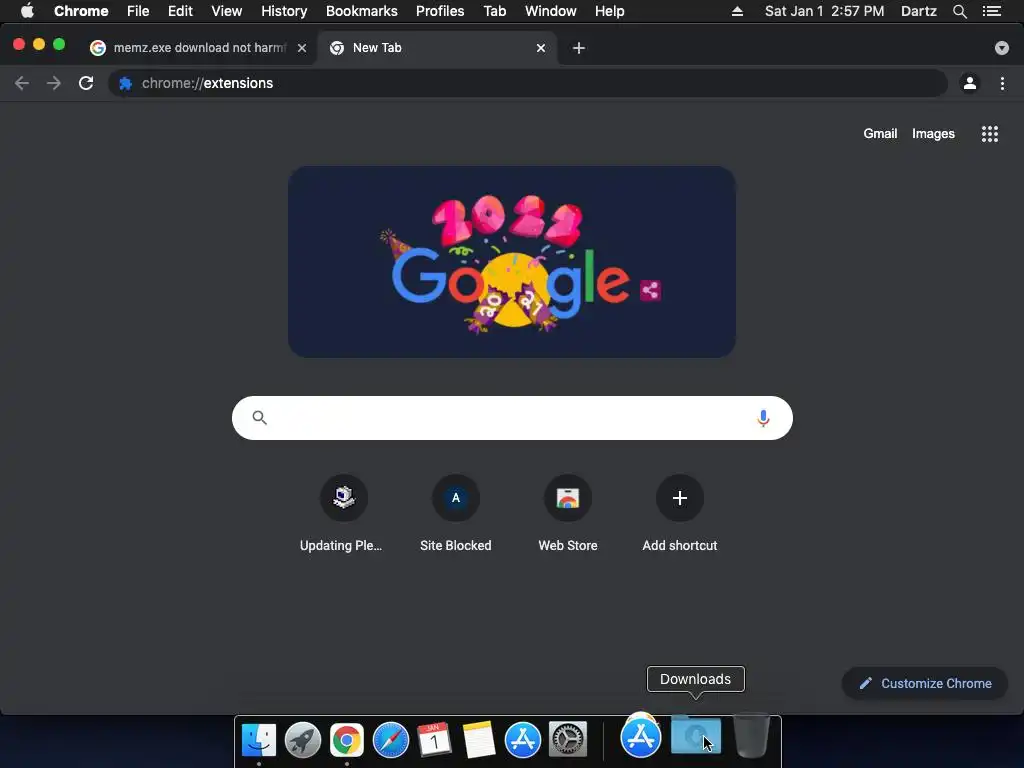Open the Gmail link
The height and width of the screenshot is (768, 1024).
[x=880, y=133]
